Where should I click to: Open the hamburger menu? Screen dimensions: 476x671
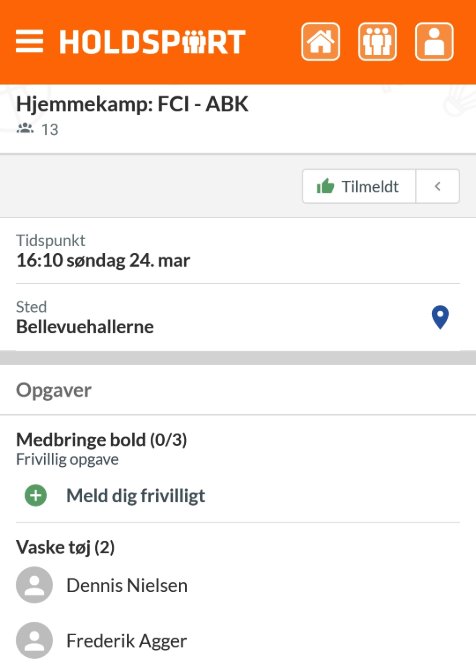coord(30,42)
